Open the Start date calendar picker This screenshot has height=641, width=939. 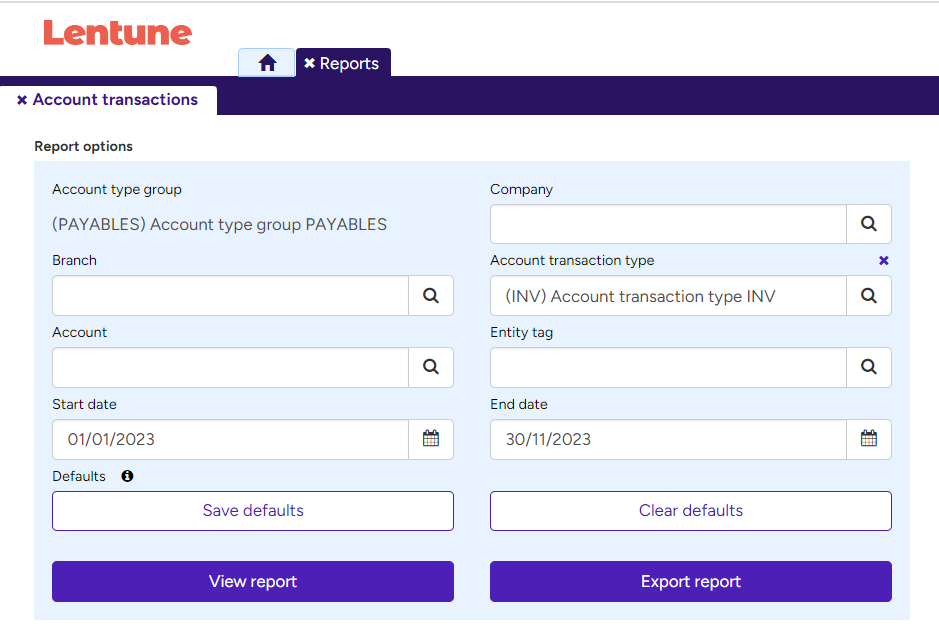(x=431, y=439)
